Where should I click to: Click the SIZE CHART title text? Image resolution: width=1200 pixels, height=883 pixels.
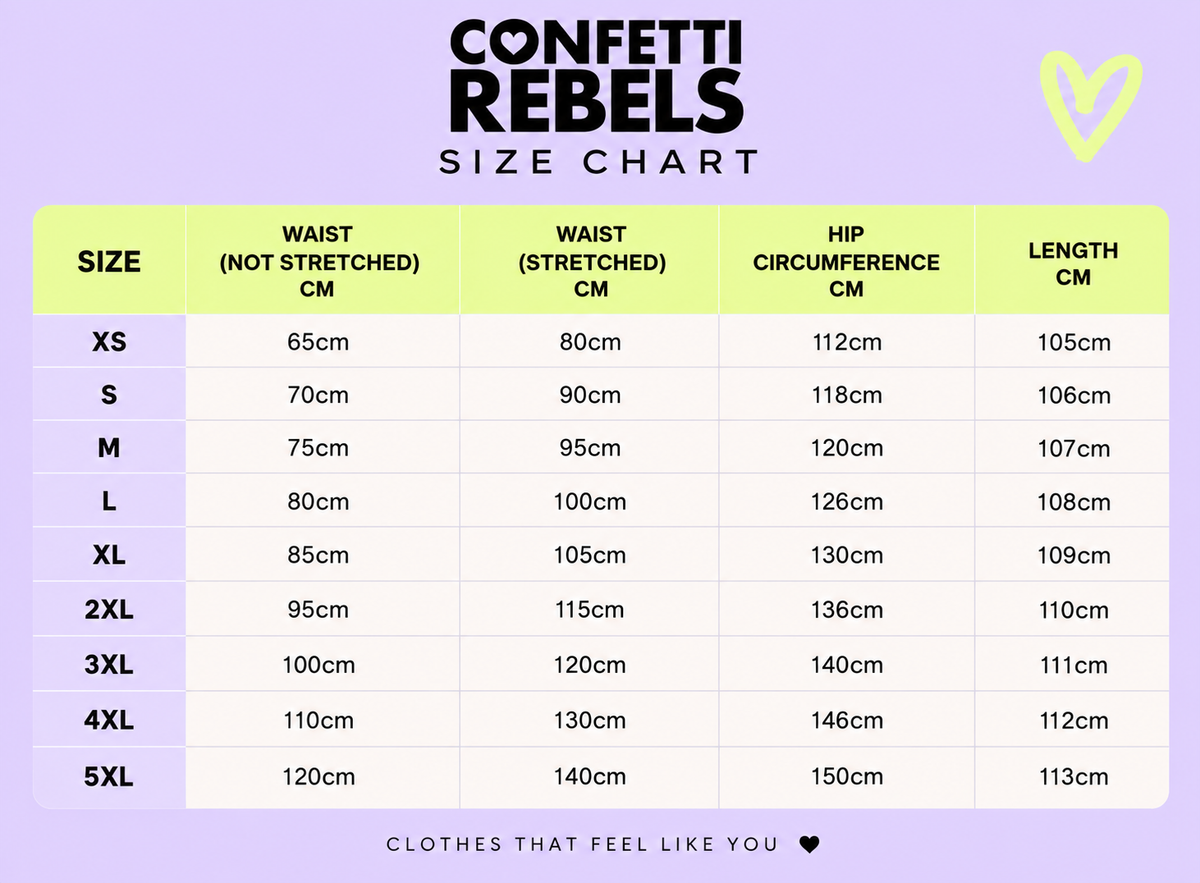click(599, 162)
